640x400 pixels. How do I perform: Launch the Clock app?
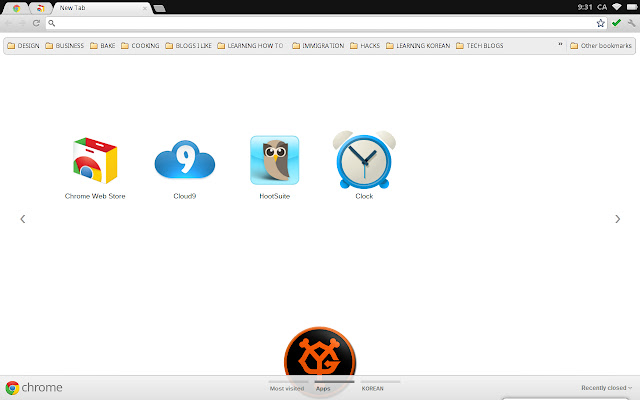pos(364,165)
